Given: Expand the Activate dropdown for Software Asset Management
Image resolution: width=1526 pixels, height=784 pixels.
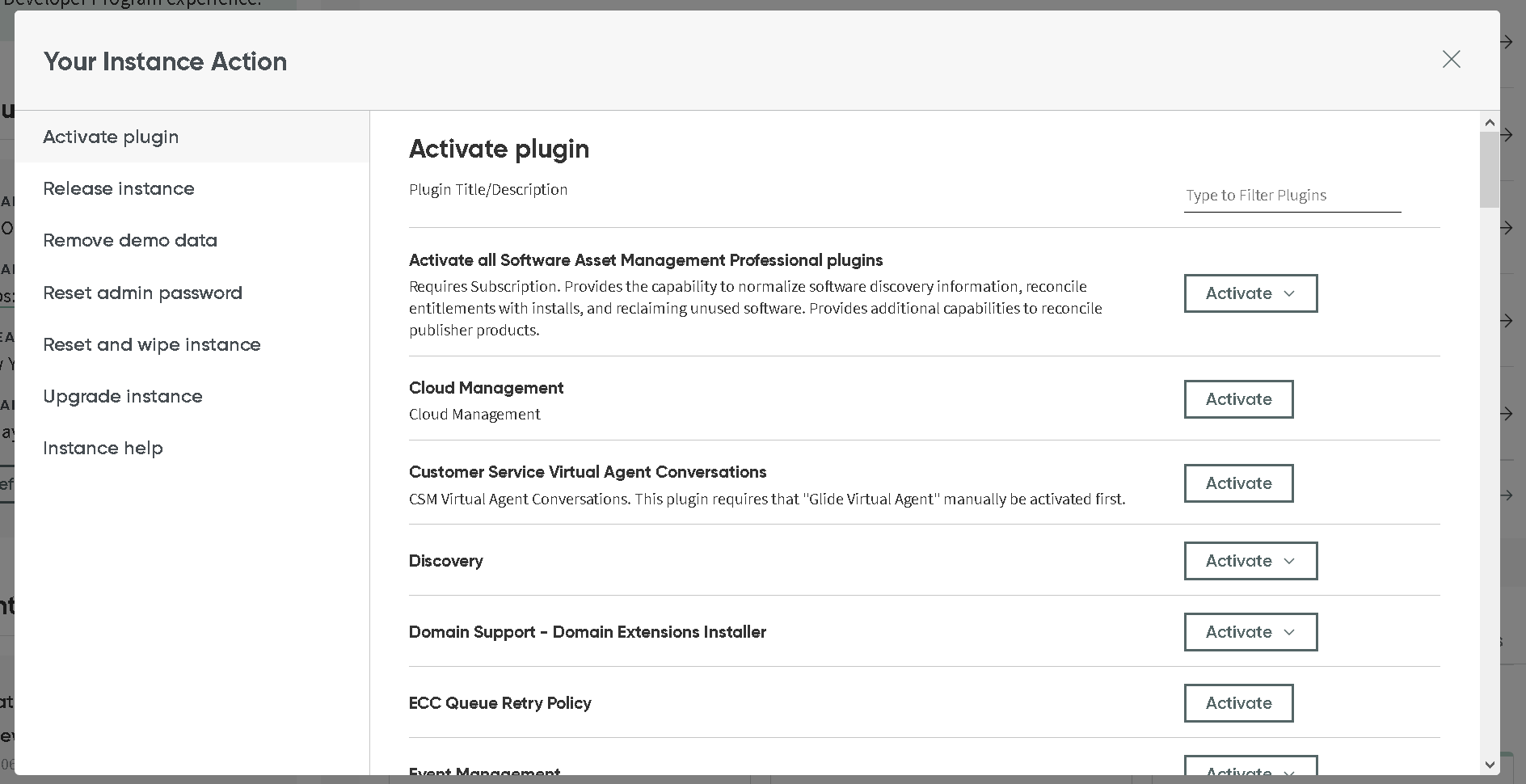Looking at the screenshot, I should 1250,293.
